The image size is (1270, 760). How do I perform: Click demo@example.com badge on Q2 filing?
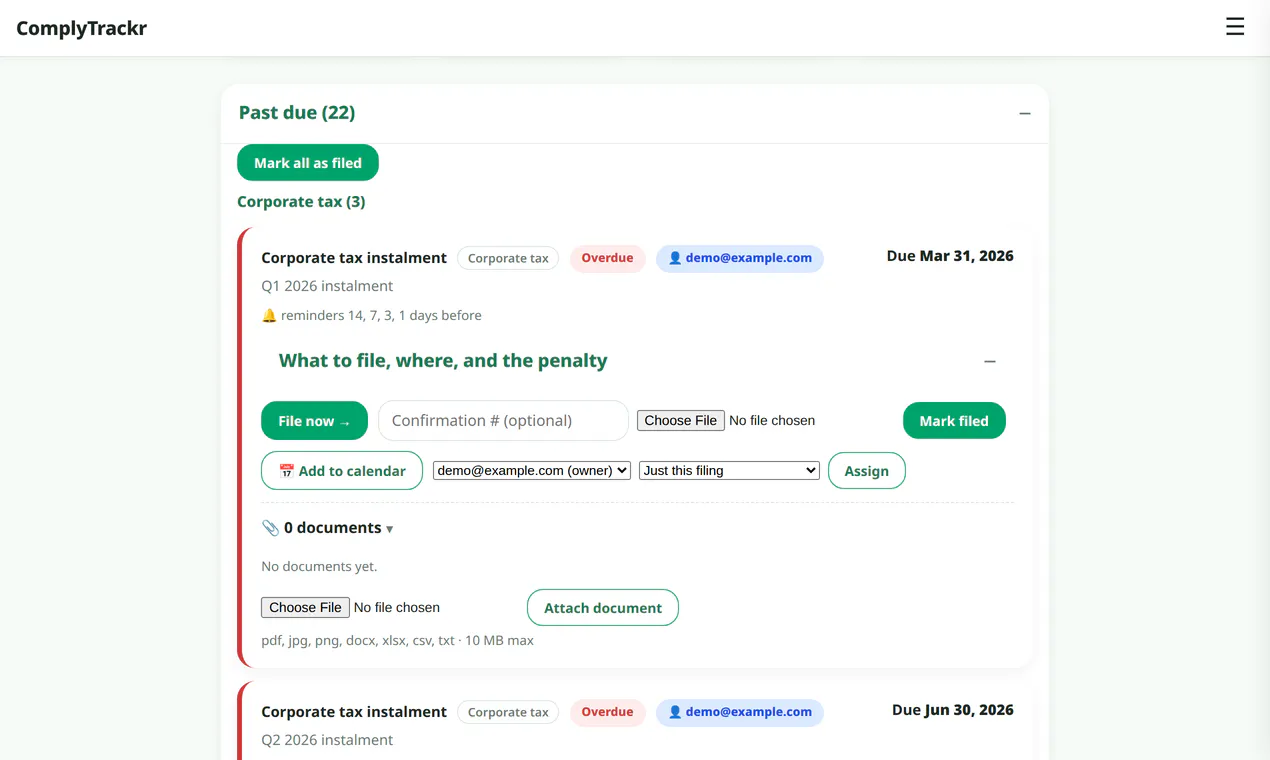pos(740,712)
